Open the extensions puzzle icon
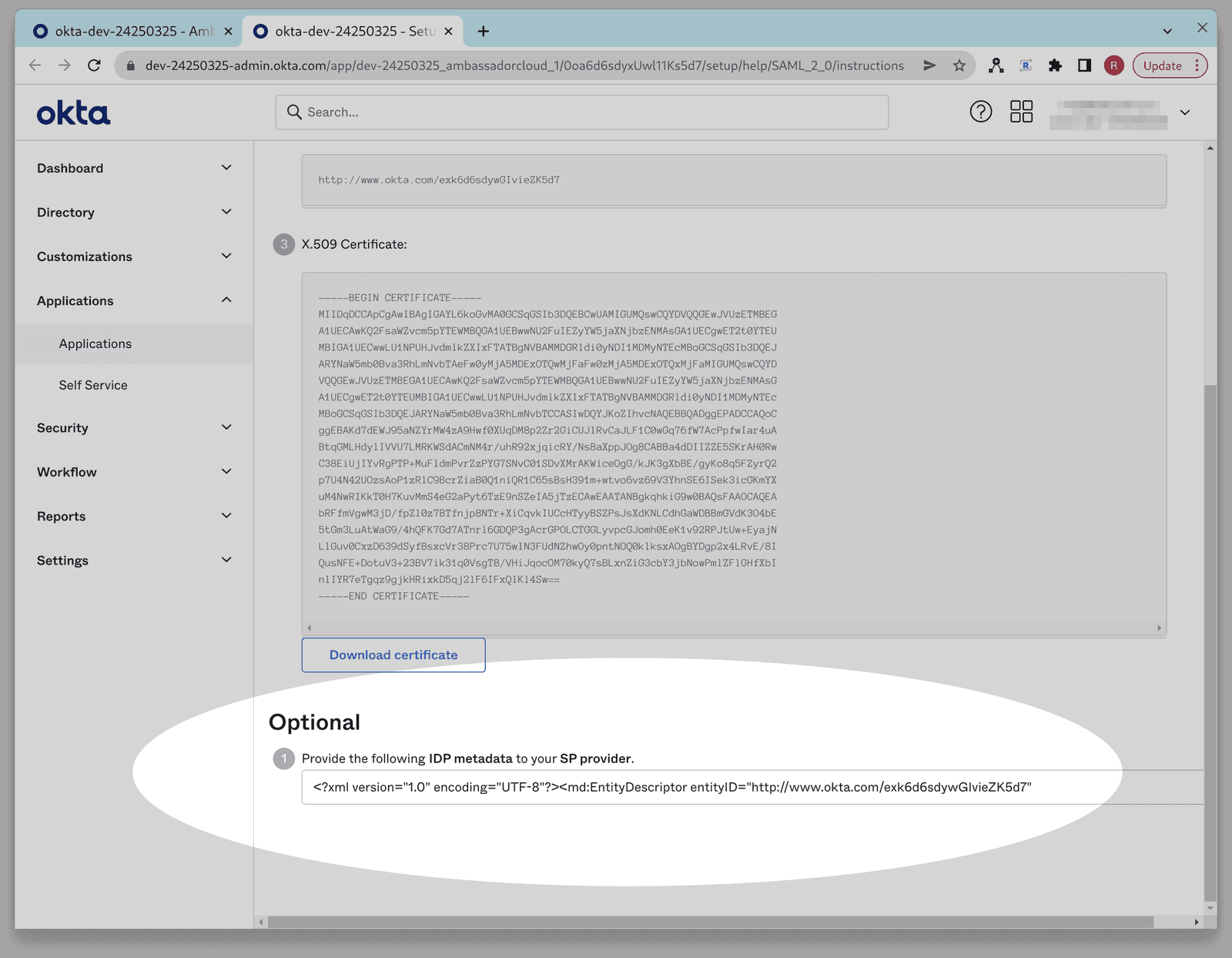 1055,65
